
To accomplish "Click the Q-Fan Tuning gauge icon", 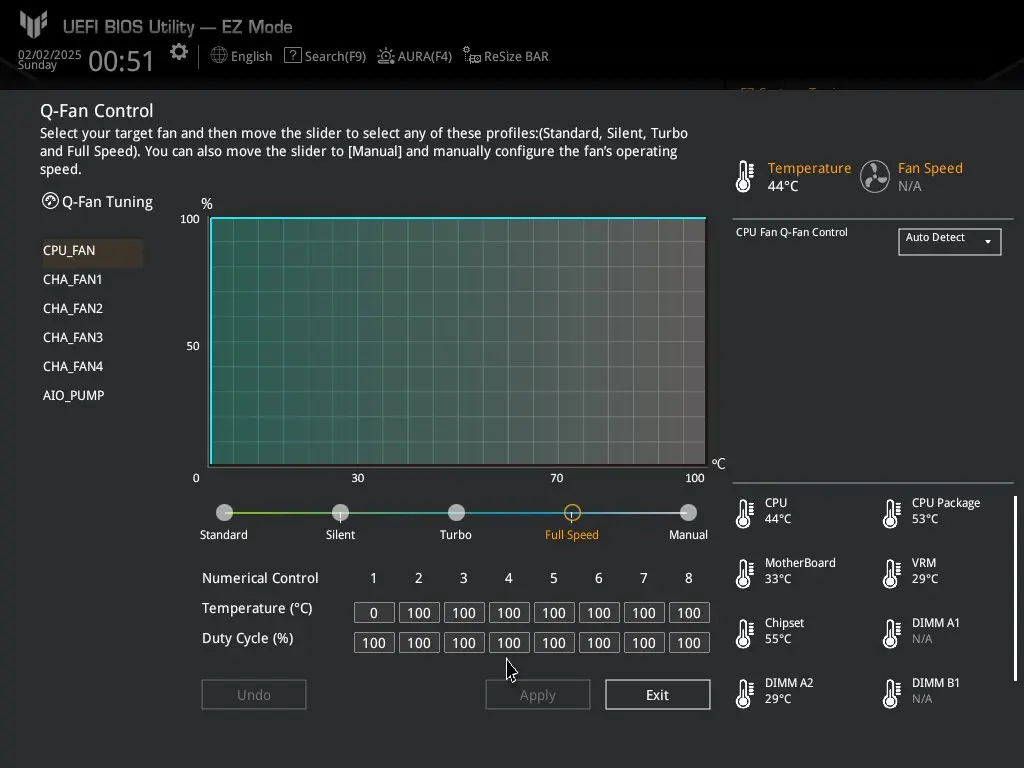I will (50, 201).
